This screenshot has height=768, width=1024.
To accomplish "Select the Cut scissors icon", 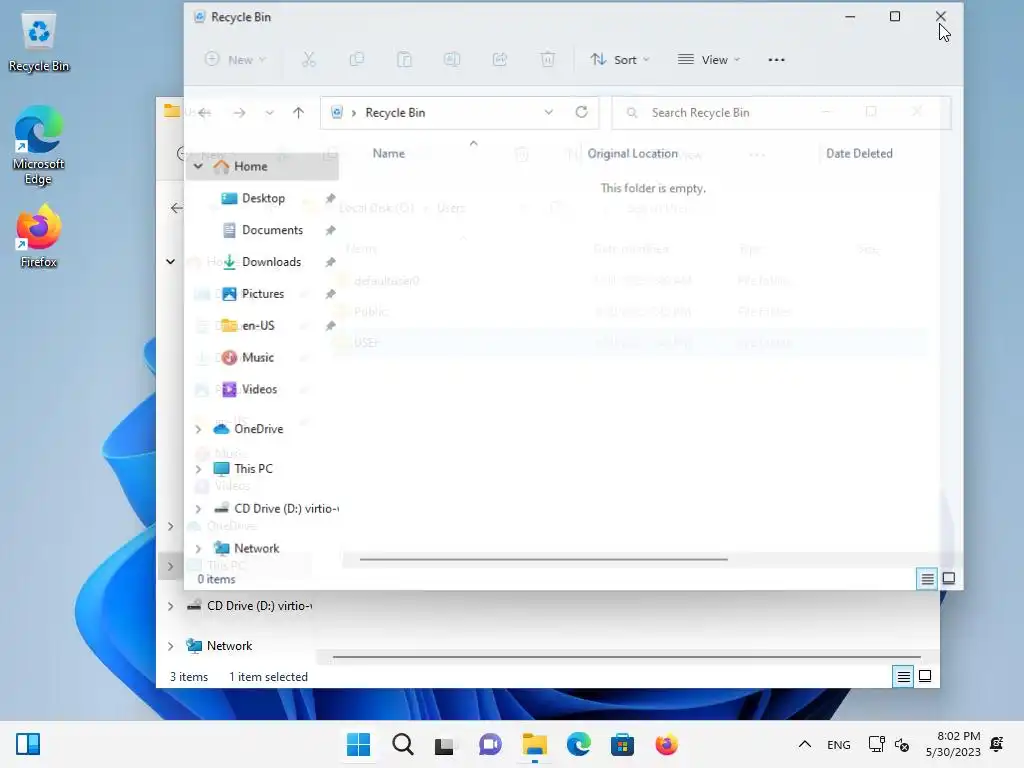I will click(x=309, y=59).
